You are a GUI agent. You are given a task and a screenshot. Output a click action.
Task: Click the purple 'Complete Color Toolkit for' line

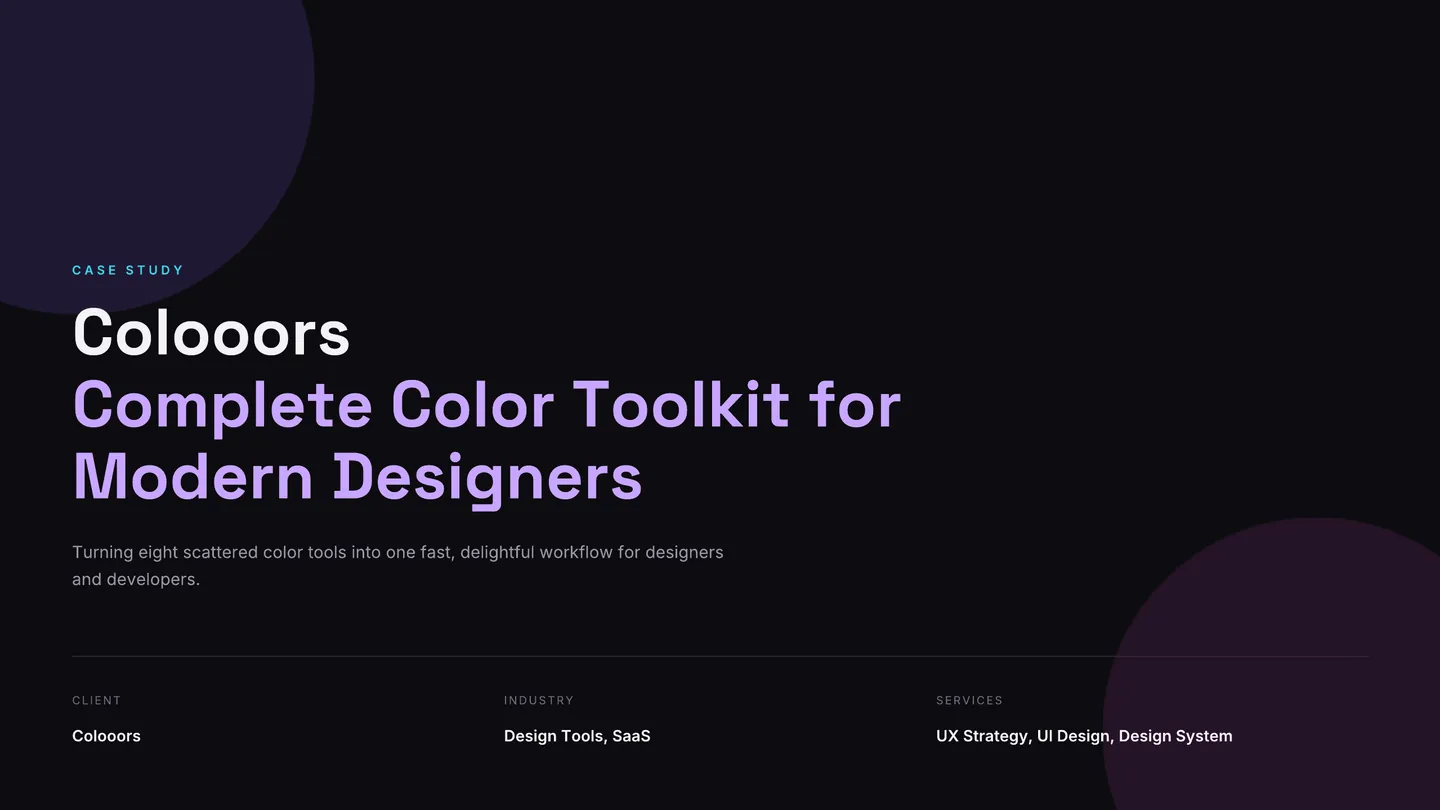pyautogui.click(x=487, y=405)
